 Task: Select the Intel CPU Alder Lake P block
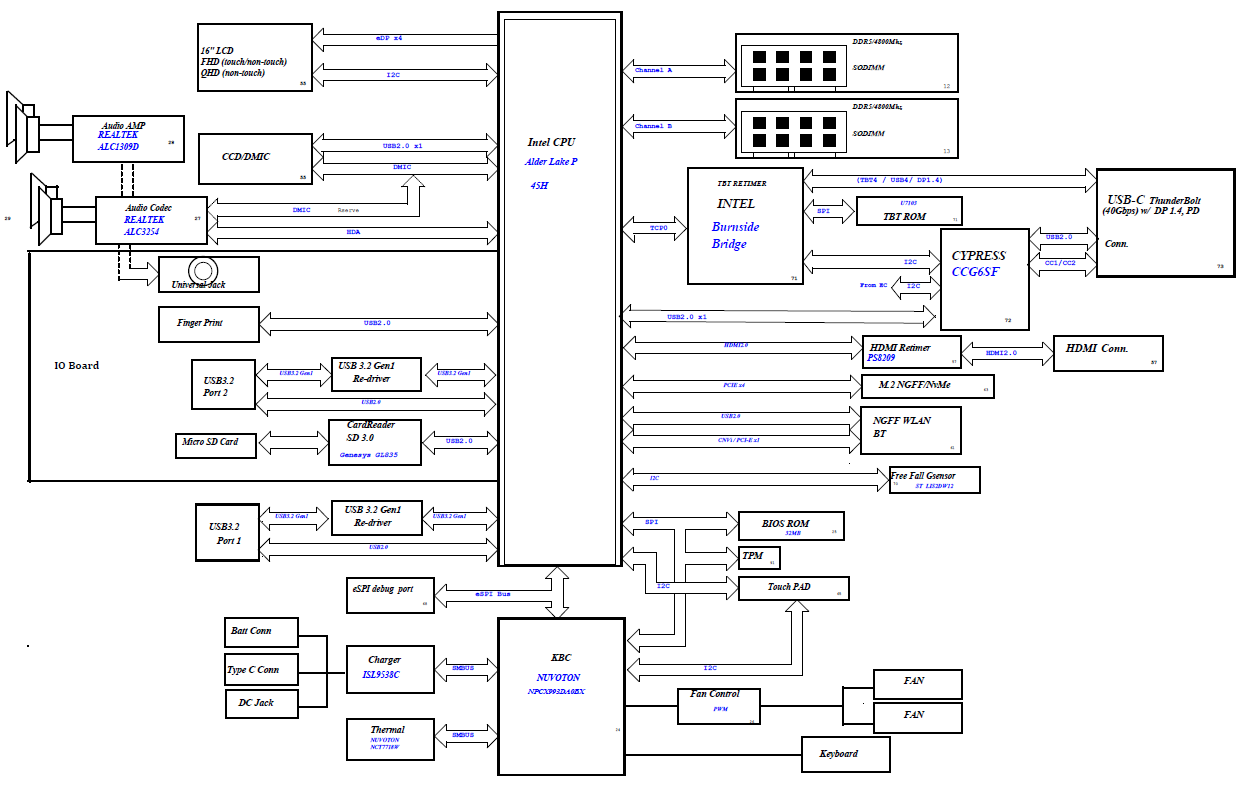point(560,290)
